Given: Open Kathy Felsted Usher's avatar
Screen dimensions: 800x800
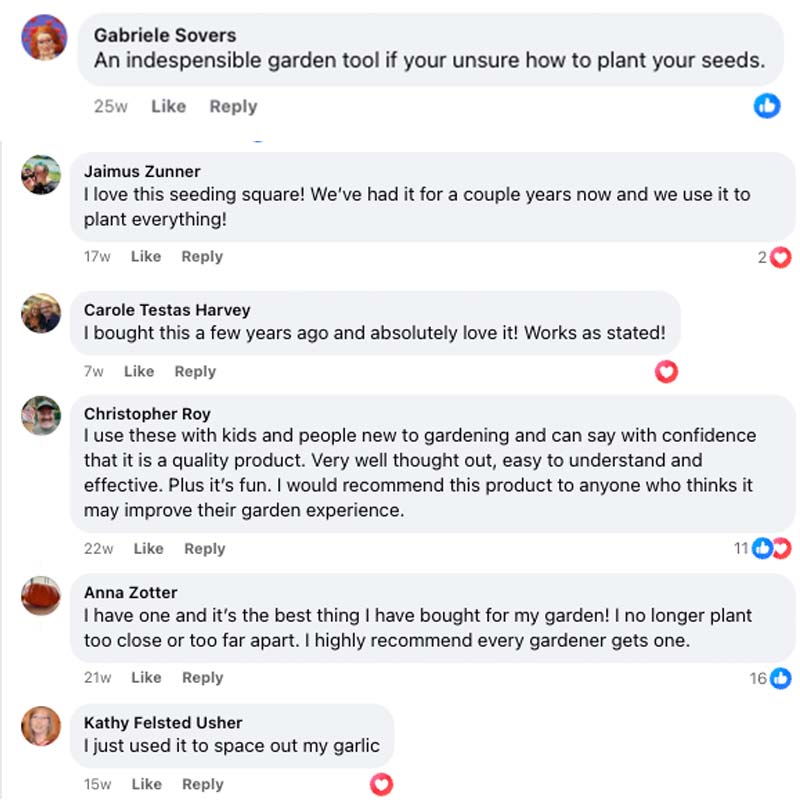Looking at the screenshot, I should pos(41,726).
